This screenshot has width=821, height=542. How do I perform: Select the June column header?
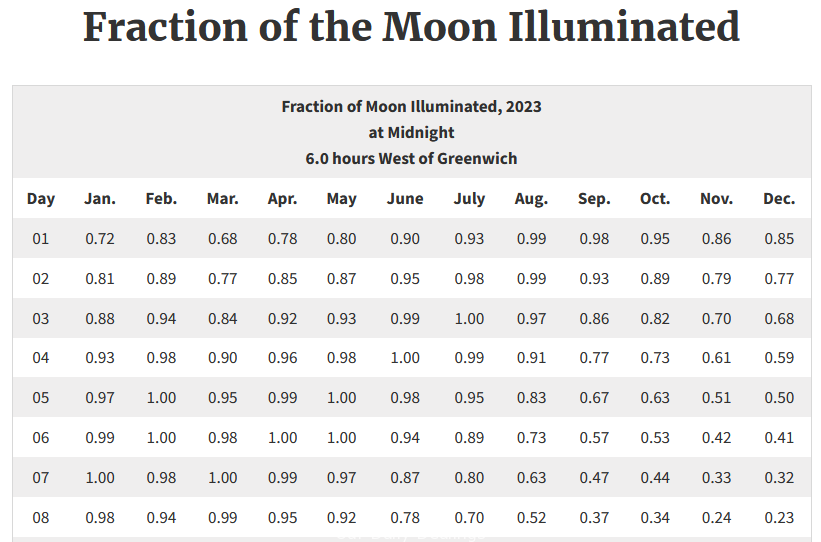tap(405, 198)
